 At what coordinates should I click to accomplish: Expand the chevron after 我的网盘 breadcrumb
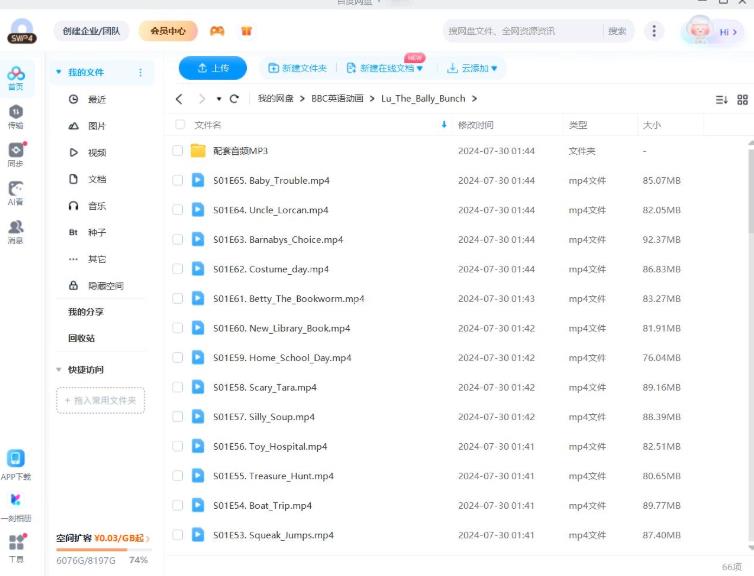point(302,99)
